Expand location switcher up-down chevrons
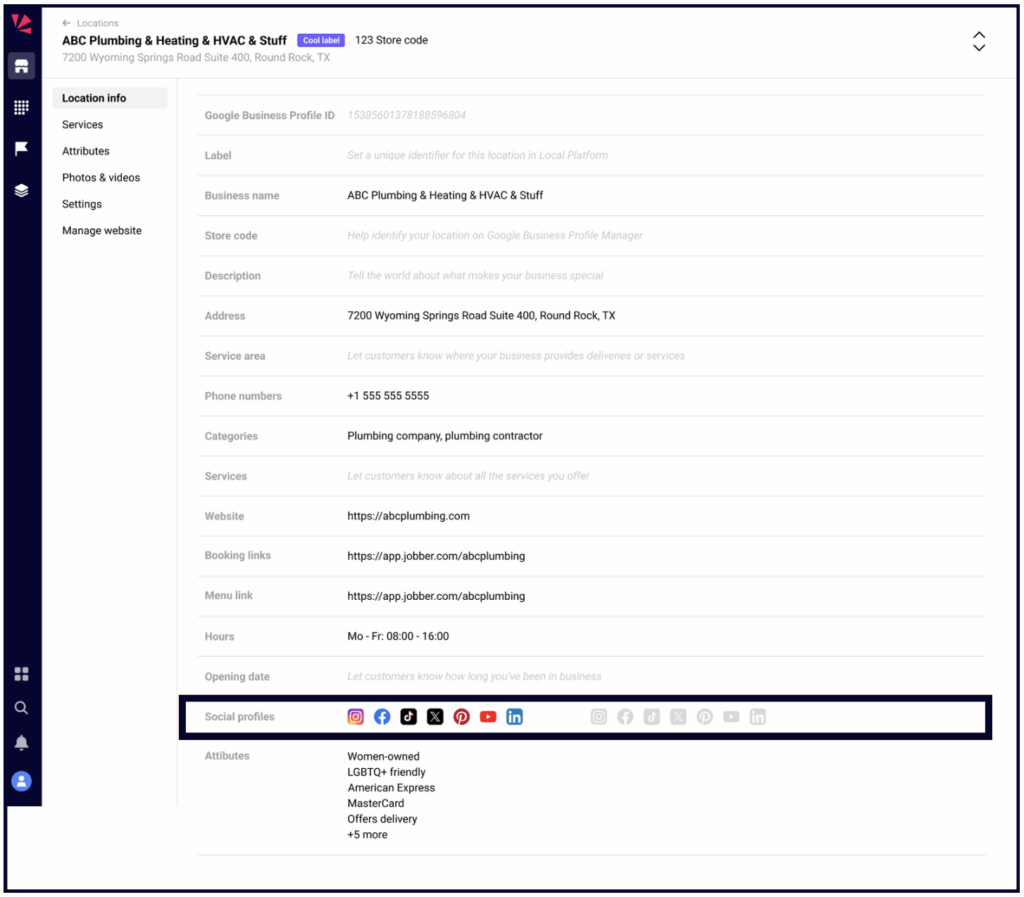This screenshot has width=1024, height=897. tap(979, 41)
